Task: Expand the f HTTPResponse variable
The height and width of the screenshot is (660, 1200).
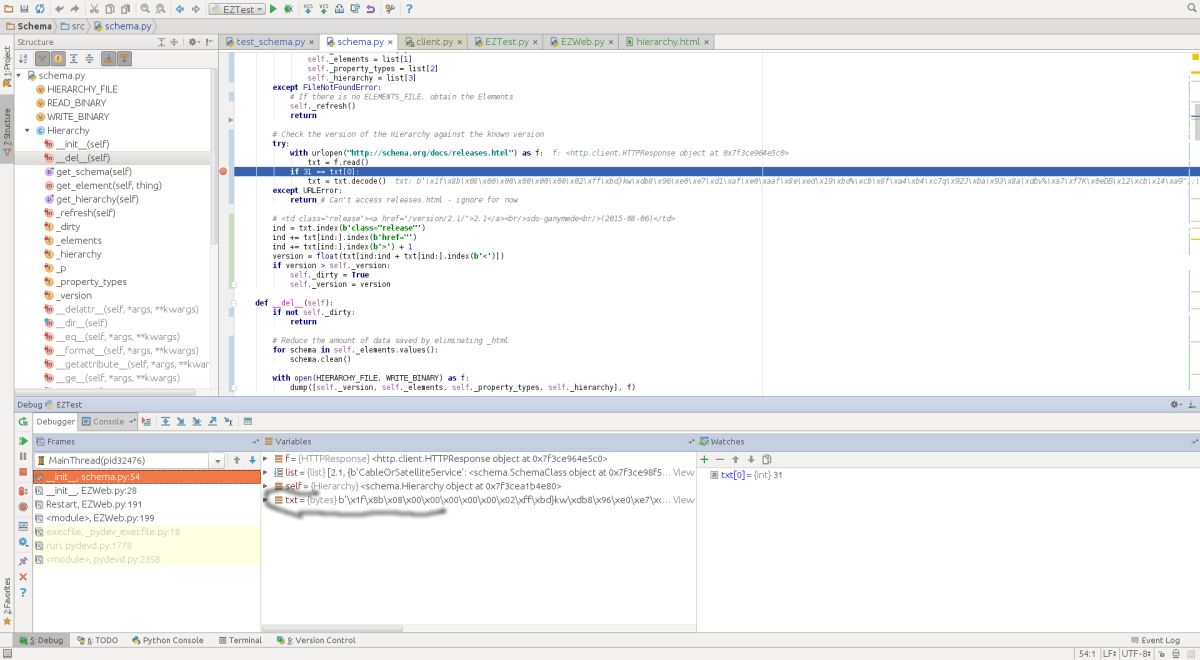Action: (x=266, y=459)
